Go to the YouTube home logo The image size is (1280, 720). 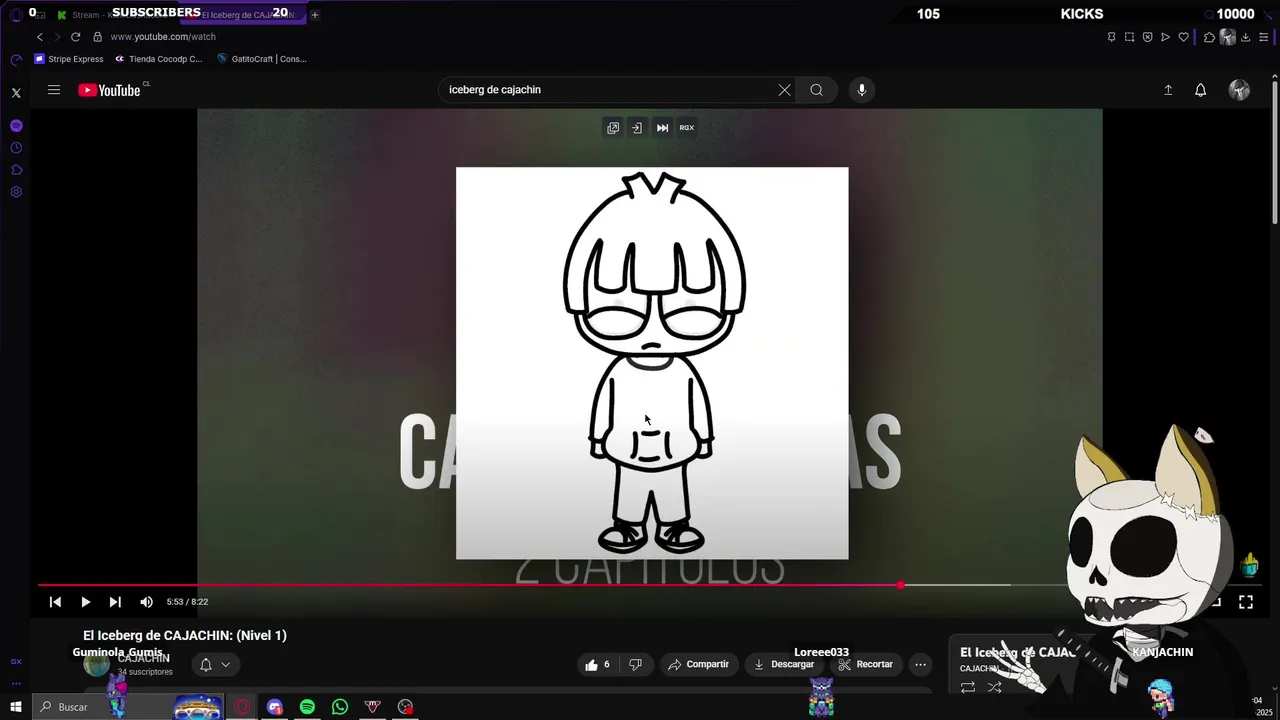(109, 90)
